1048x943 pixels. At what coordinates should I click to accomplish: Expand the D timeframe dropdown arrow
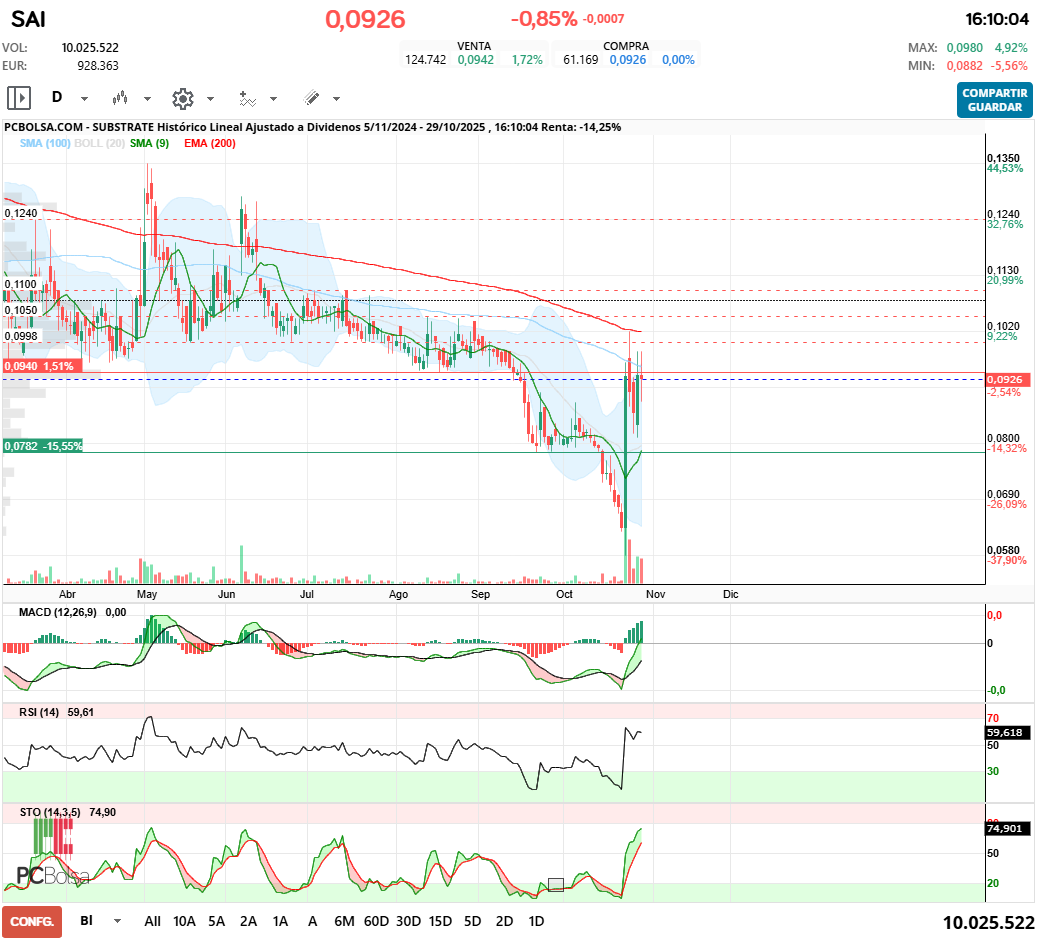(x=84, y=99)
